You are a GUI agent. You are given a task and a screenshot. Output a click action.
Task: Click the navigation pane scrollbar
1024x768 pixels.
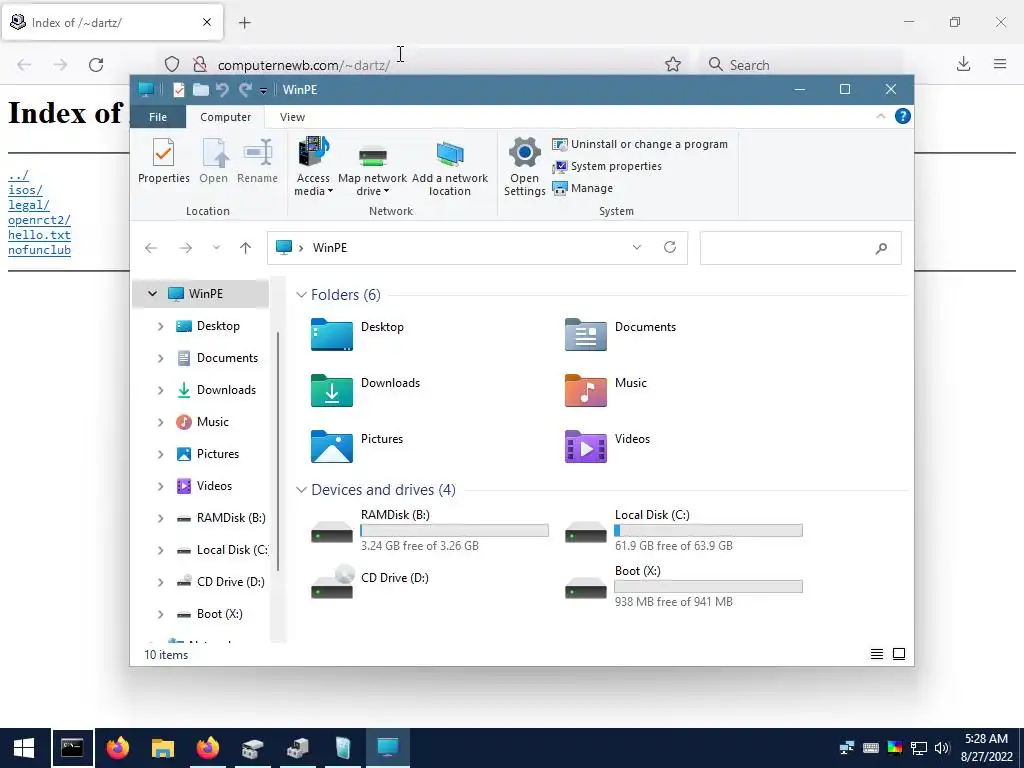coord(278,451)
